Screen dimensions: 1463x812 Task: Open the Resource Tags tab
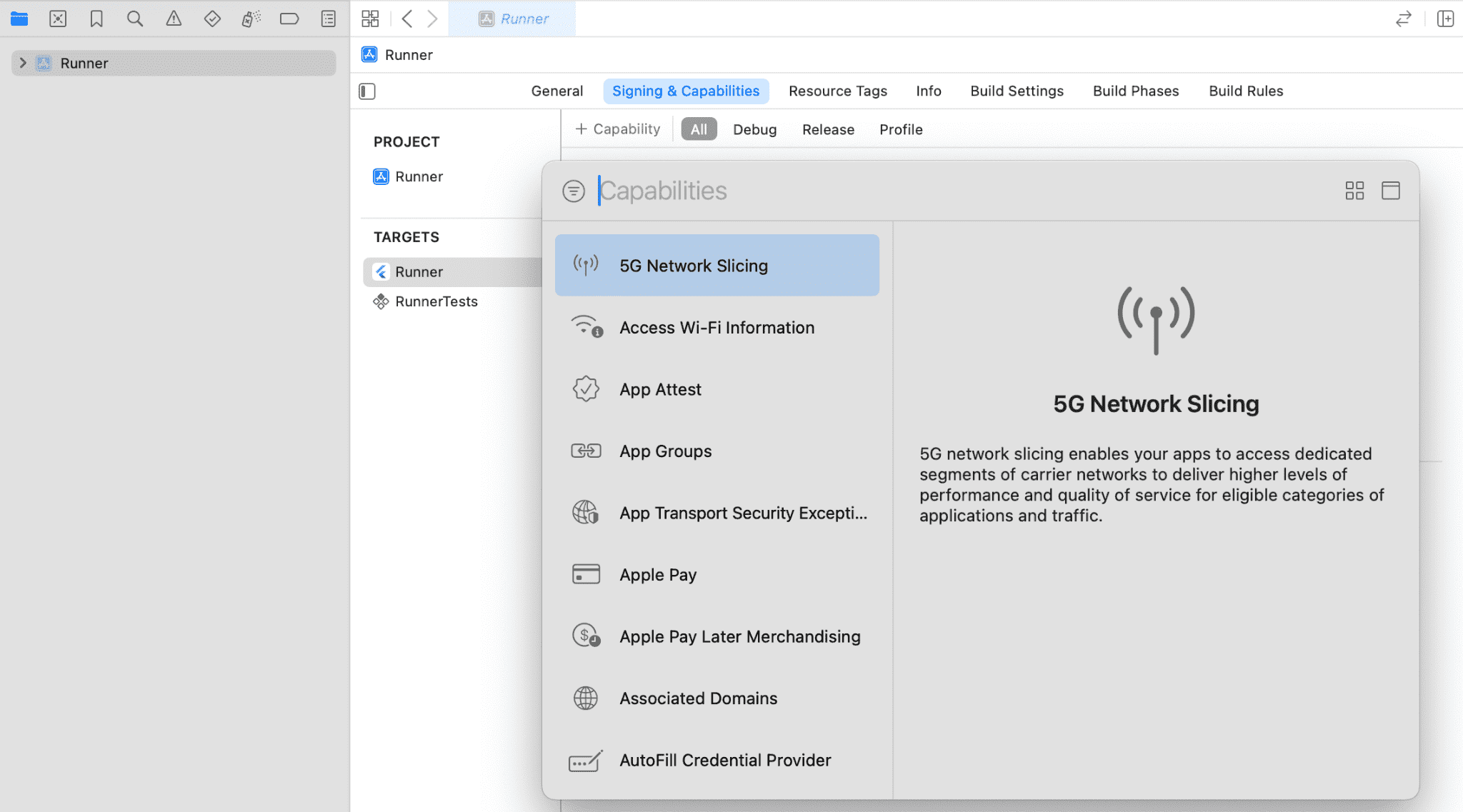click(x=838, y=91)
